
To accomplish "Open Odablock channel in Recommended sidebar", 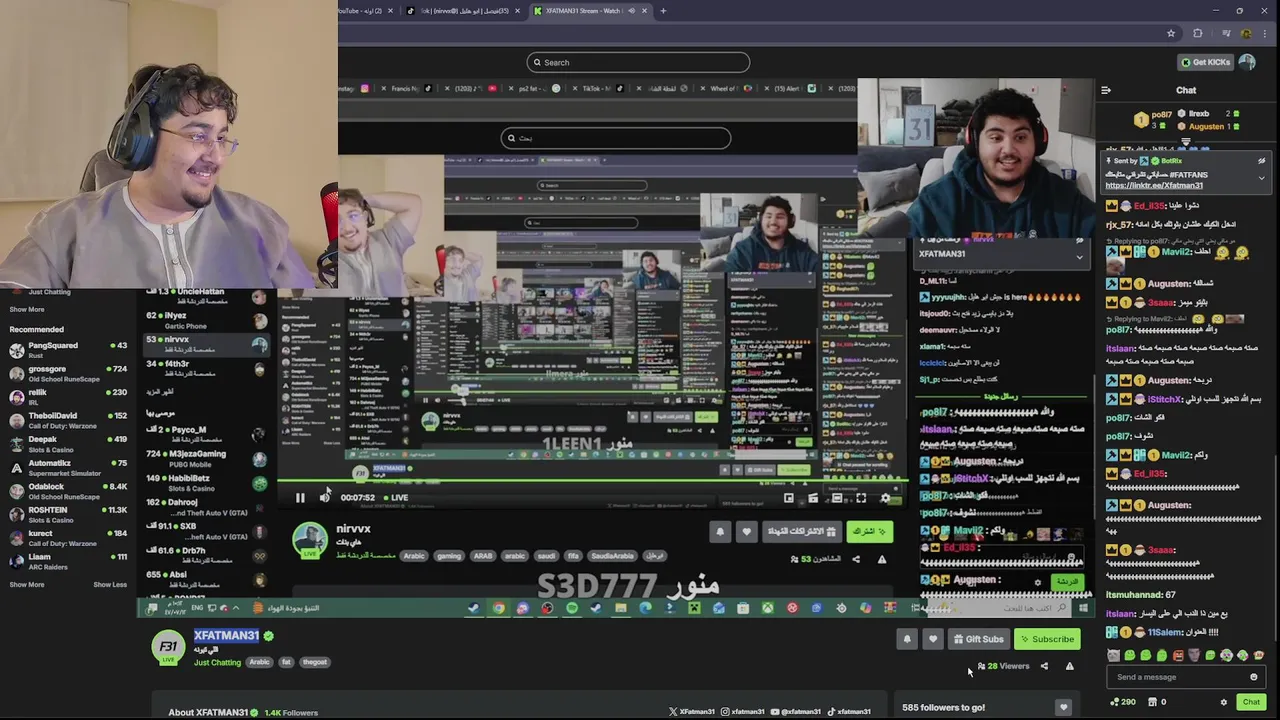I will tap(67, 491).
